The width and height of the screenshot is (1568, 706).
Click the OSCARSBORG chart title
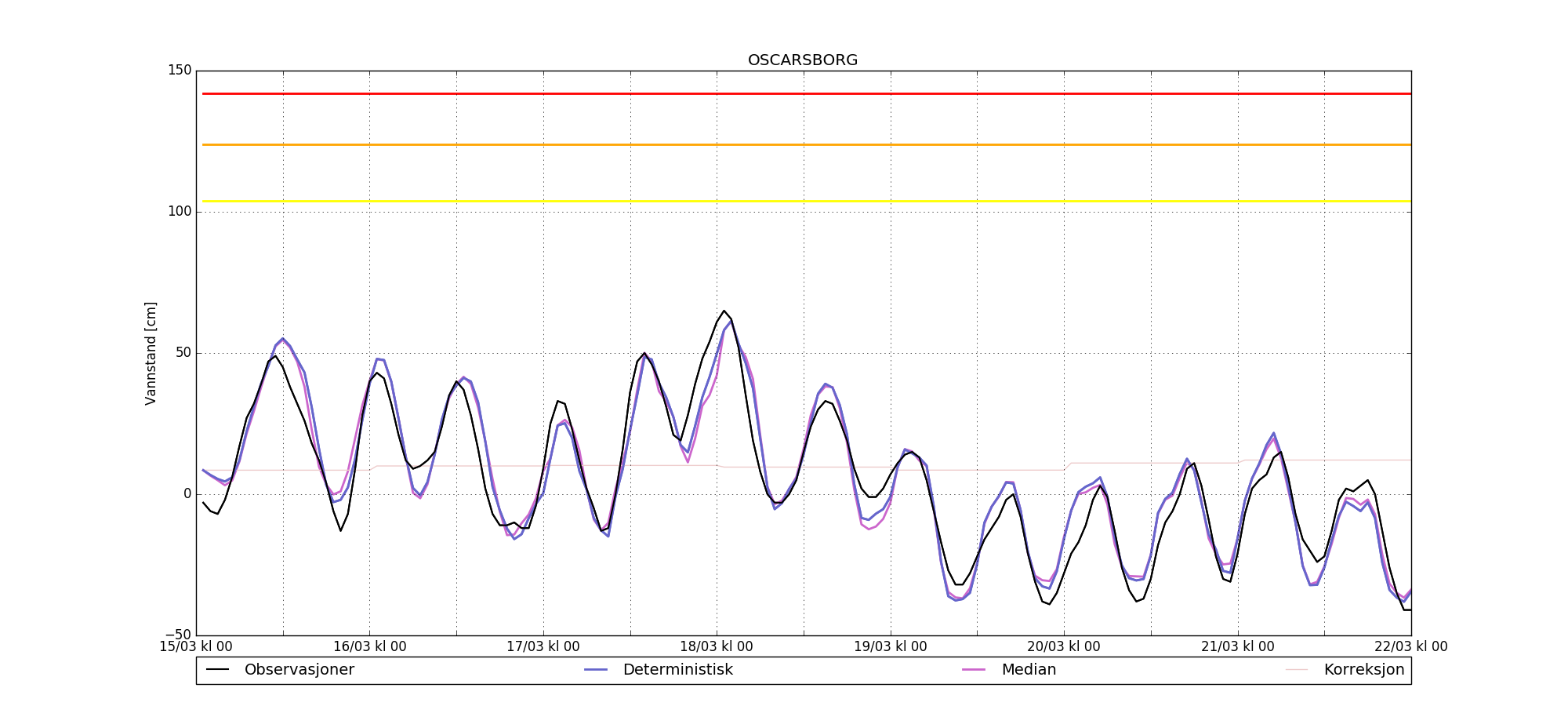coord(803,60)
